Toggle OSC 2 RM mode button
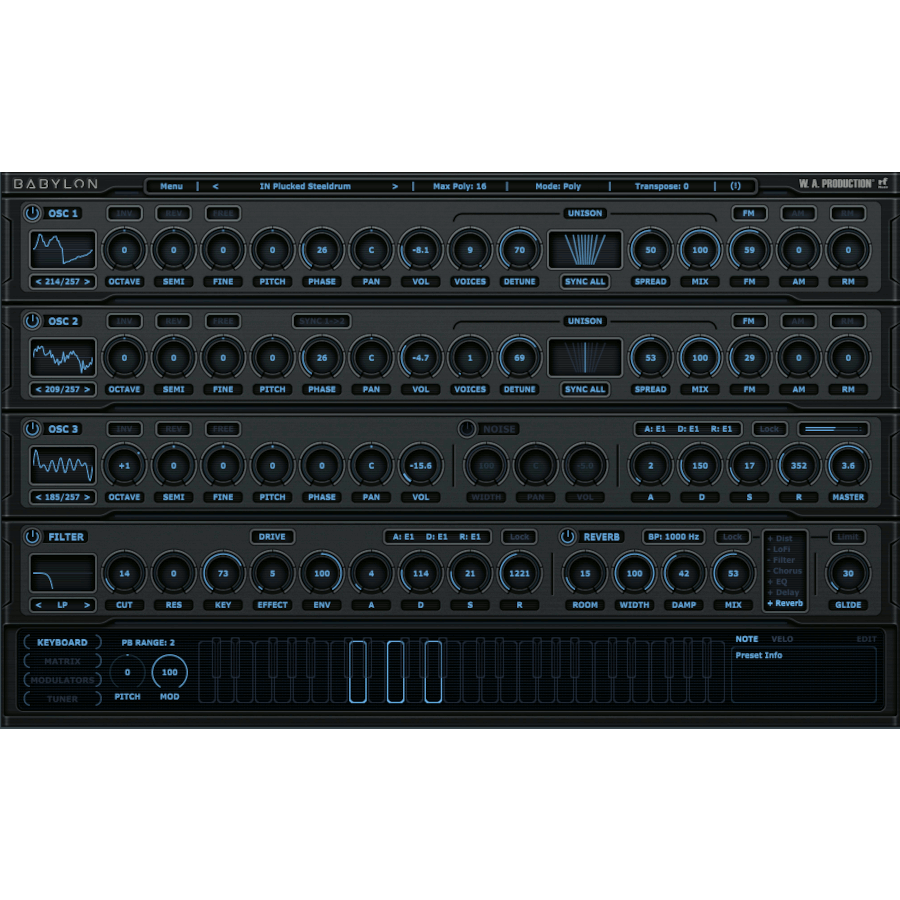This screenshot has width=900, height=900. 847,321
